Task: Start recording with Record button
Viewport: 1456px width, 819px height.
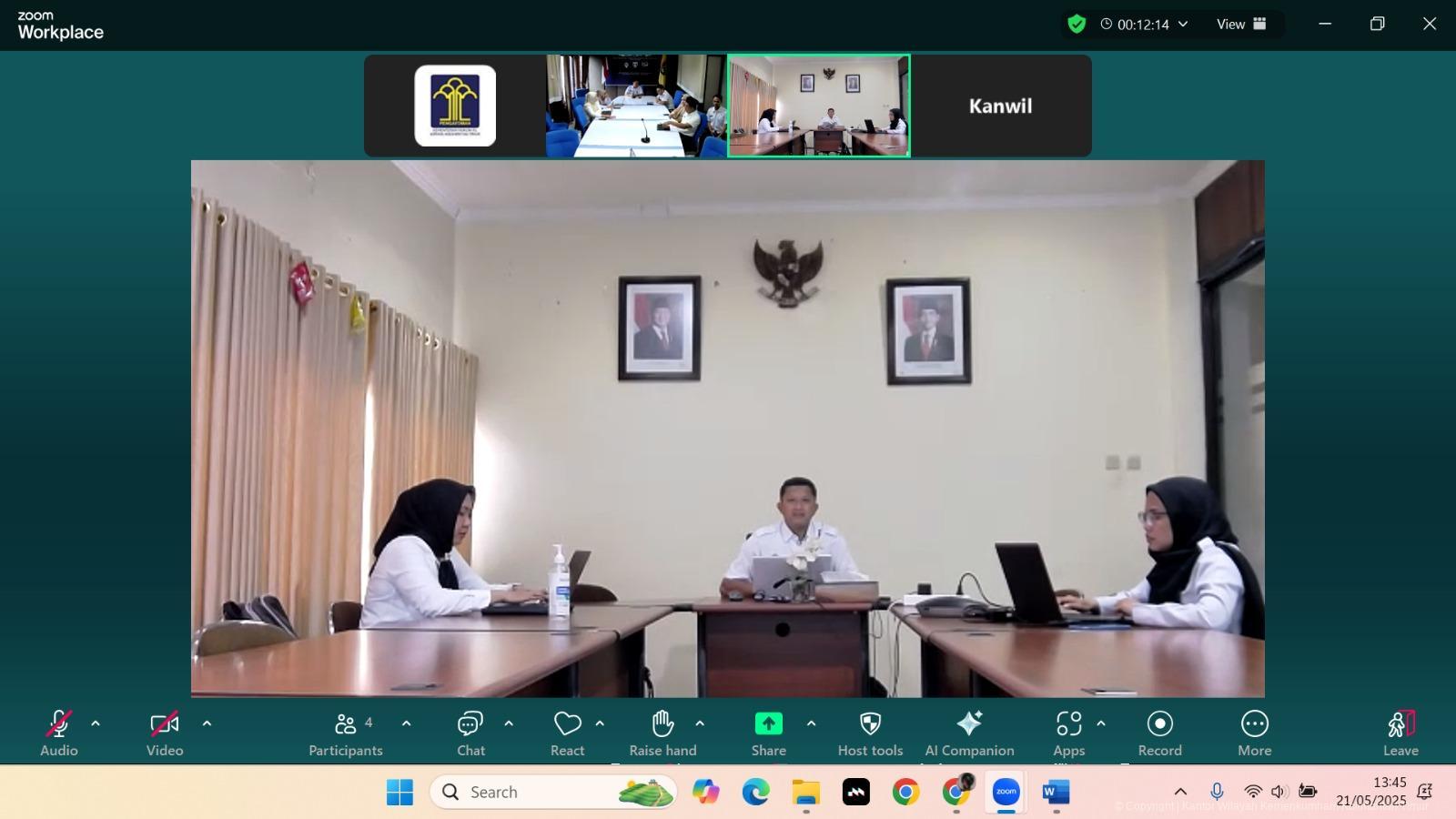Action: tap(1160, 733)
